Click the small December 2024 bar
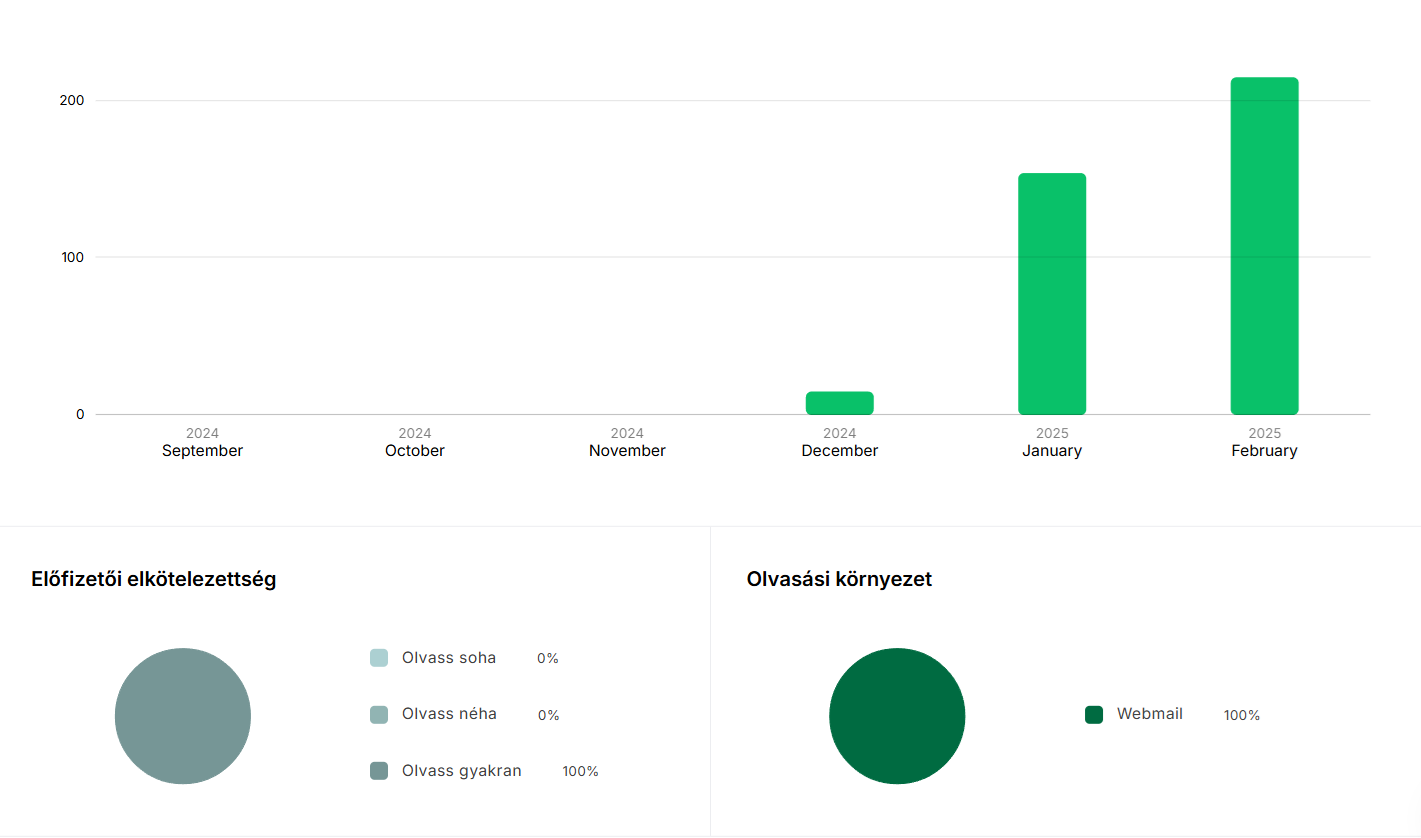Image resolution: width=1421 pixels, height=838 pixels. [x=839, y=403]
